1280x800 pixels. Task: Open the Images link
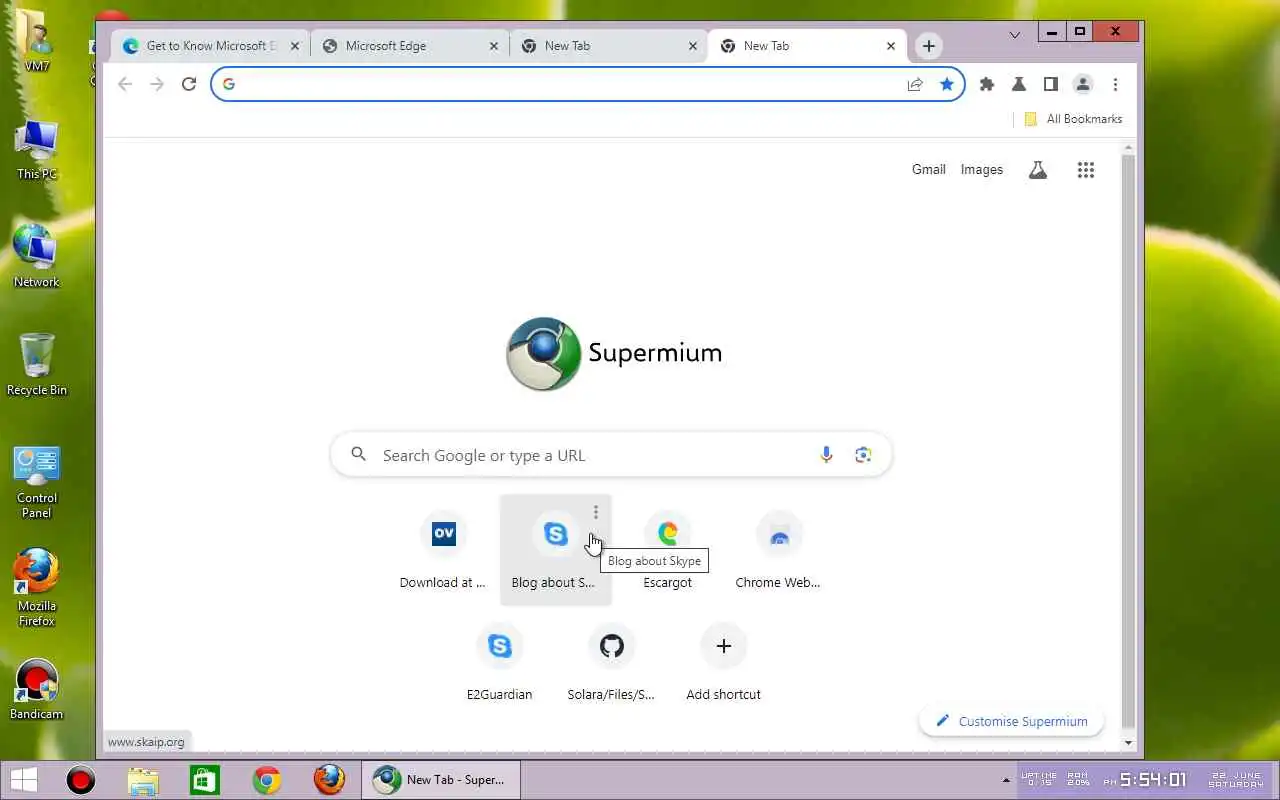[x=981, y=170]
